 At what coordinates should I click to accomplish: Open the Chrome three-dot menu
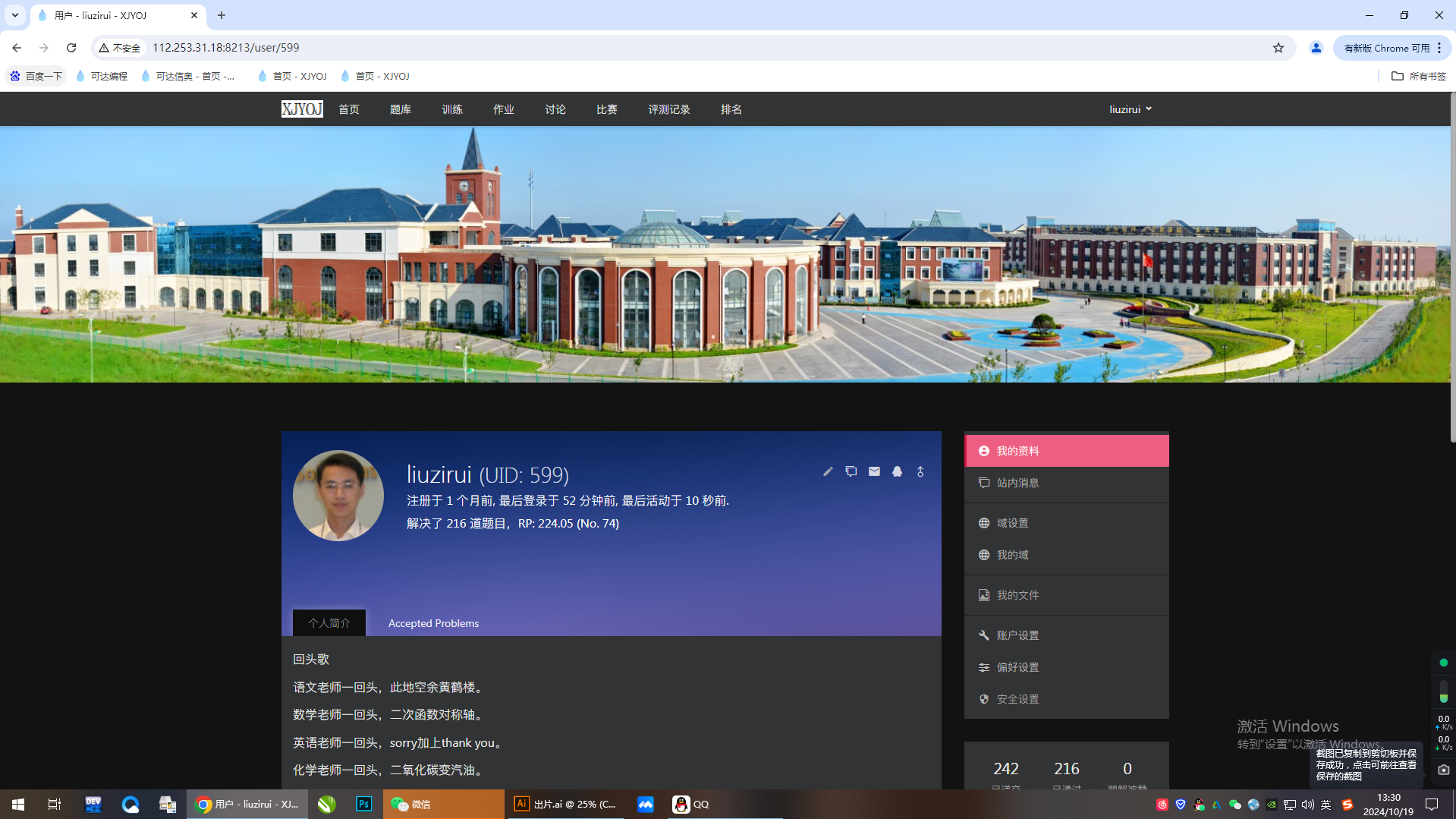click(x=1439, y=48)
